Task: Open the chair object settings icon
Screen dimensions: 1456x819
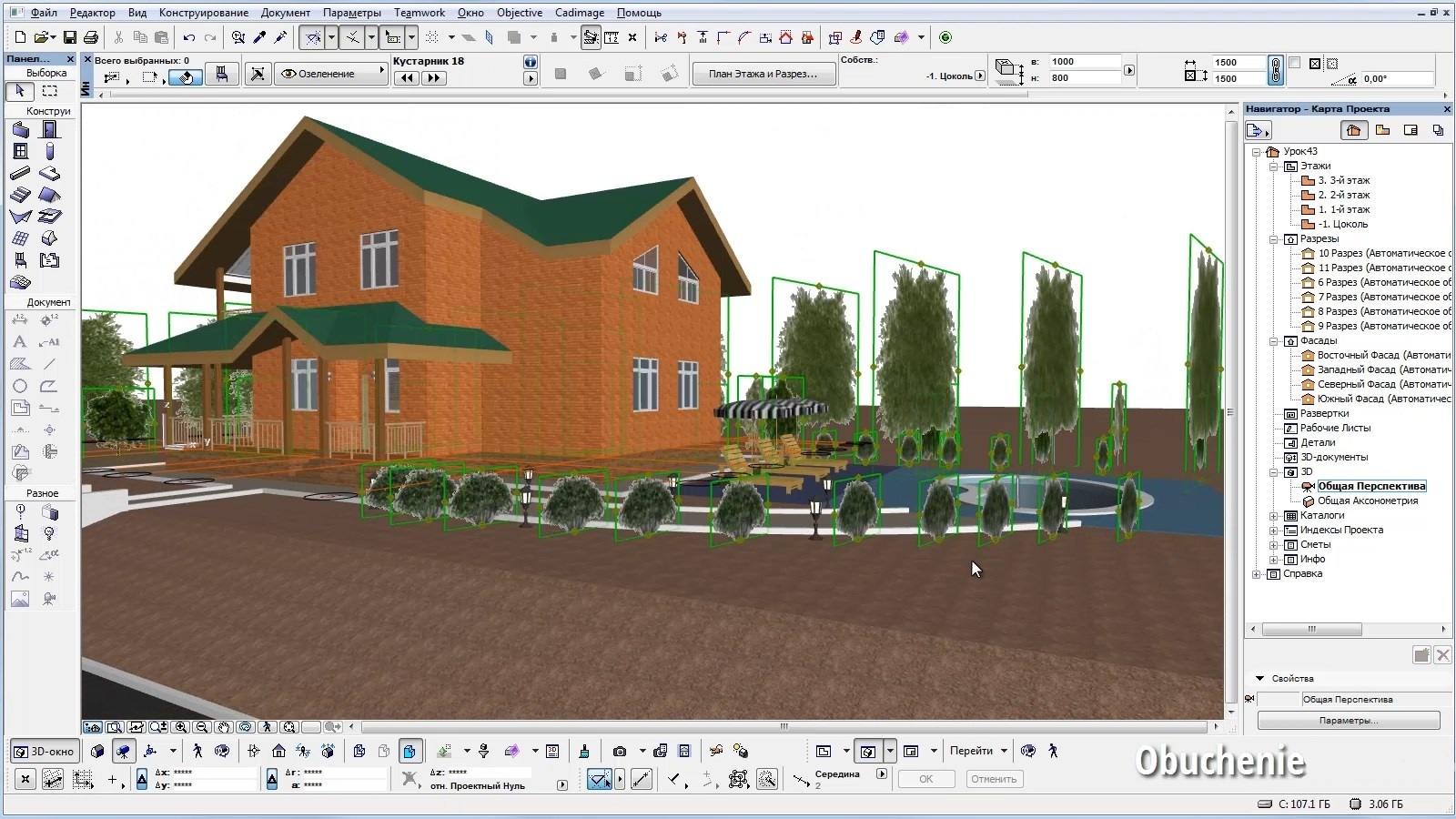Action: 221,75
